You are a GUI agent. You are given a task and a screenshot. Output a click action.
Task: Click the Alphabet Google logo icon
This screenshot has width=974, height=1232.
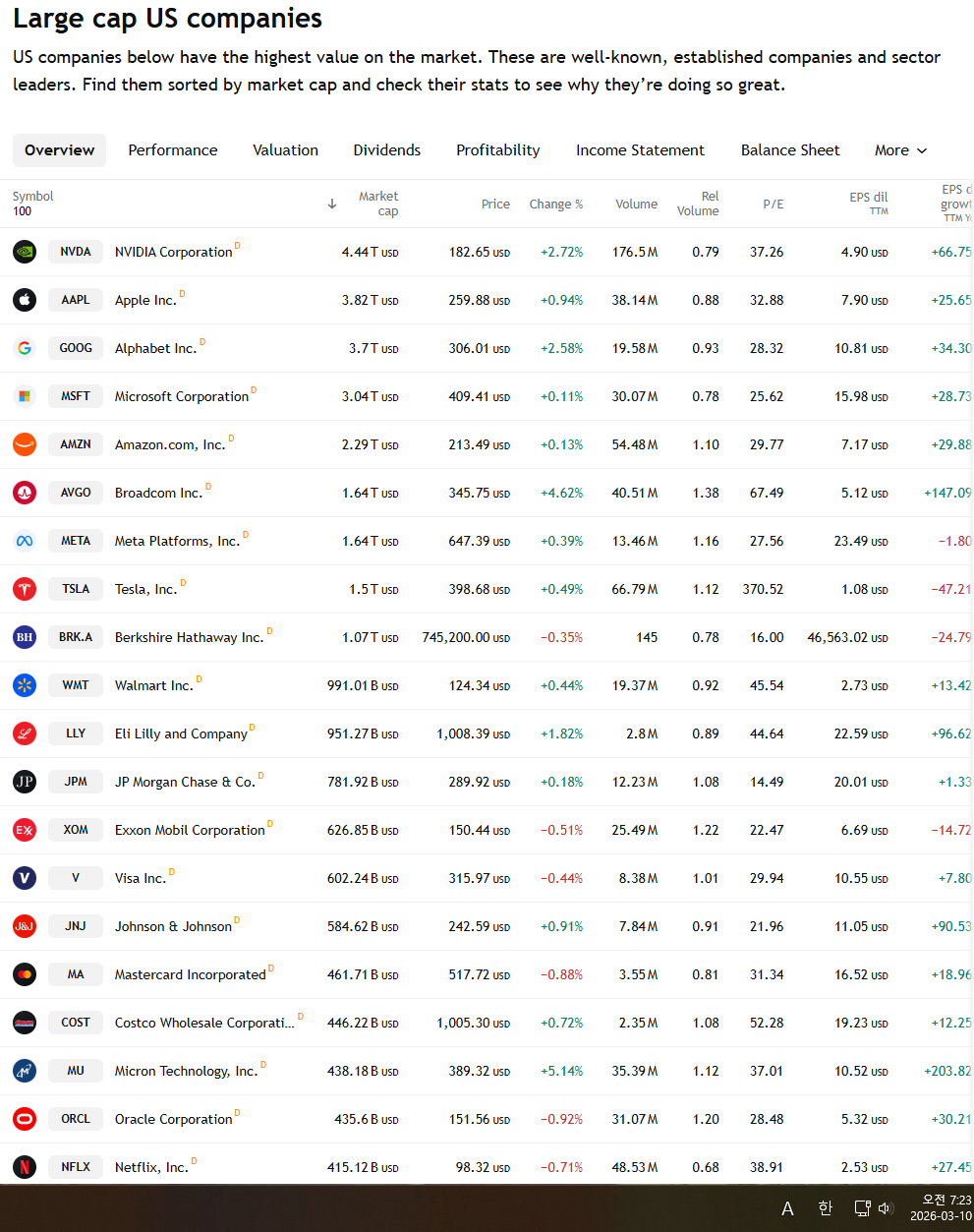[25, 348]
